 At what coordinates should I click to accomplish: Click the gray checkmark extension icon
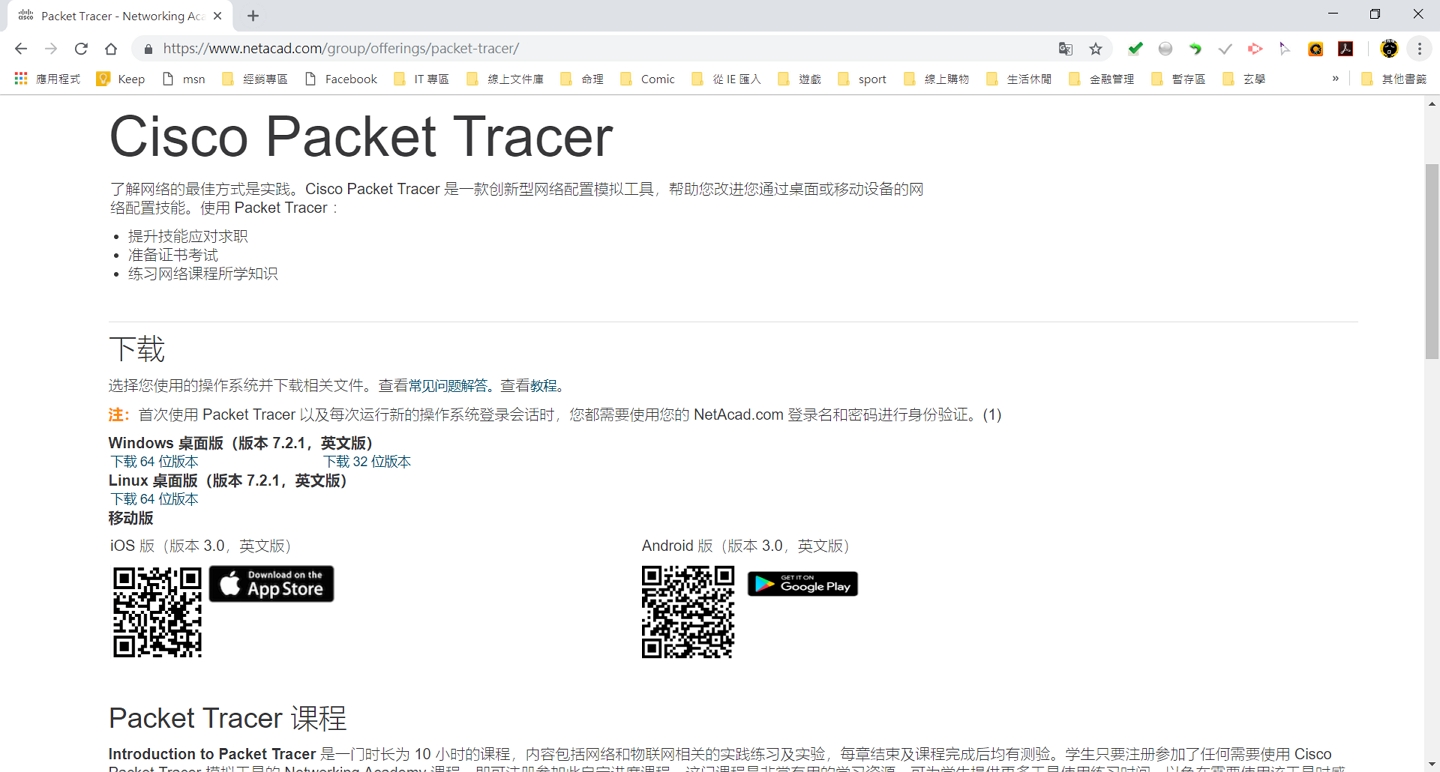pyautogui.click(x=1225, y=48)
